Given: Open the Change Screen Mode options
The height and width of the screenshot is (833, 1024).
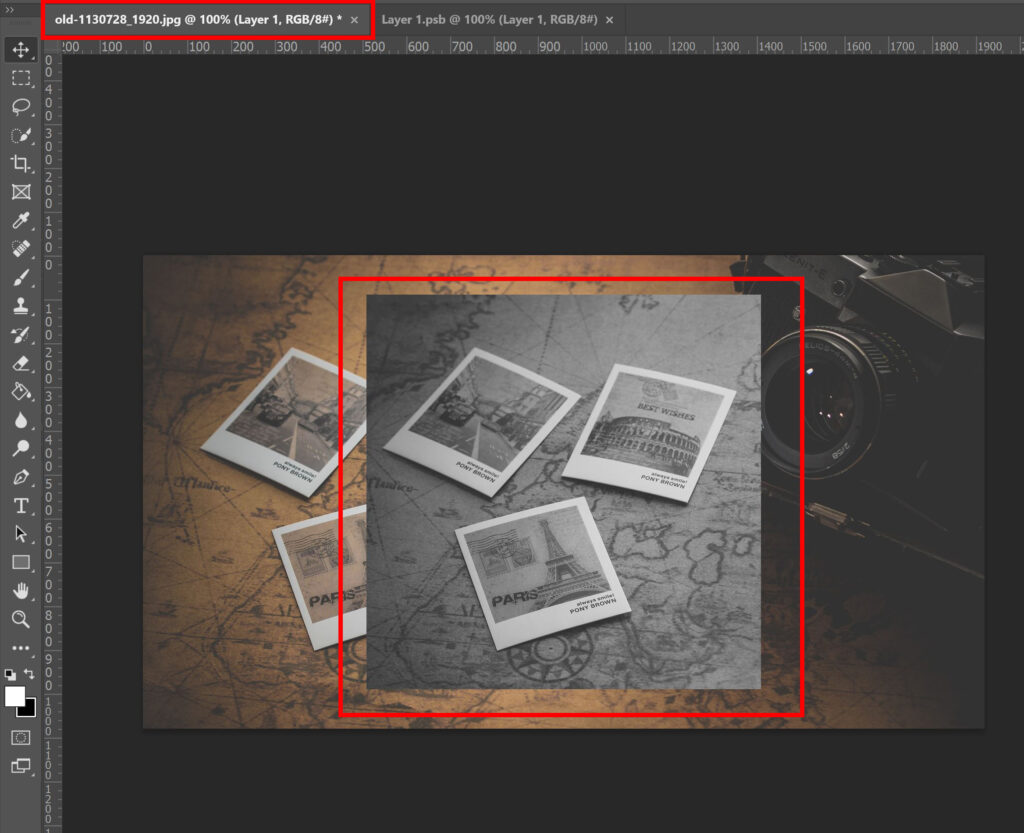Looking at the screenshot, I should click(x=20, y=766).
